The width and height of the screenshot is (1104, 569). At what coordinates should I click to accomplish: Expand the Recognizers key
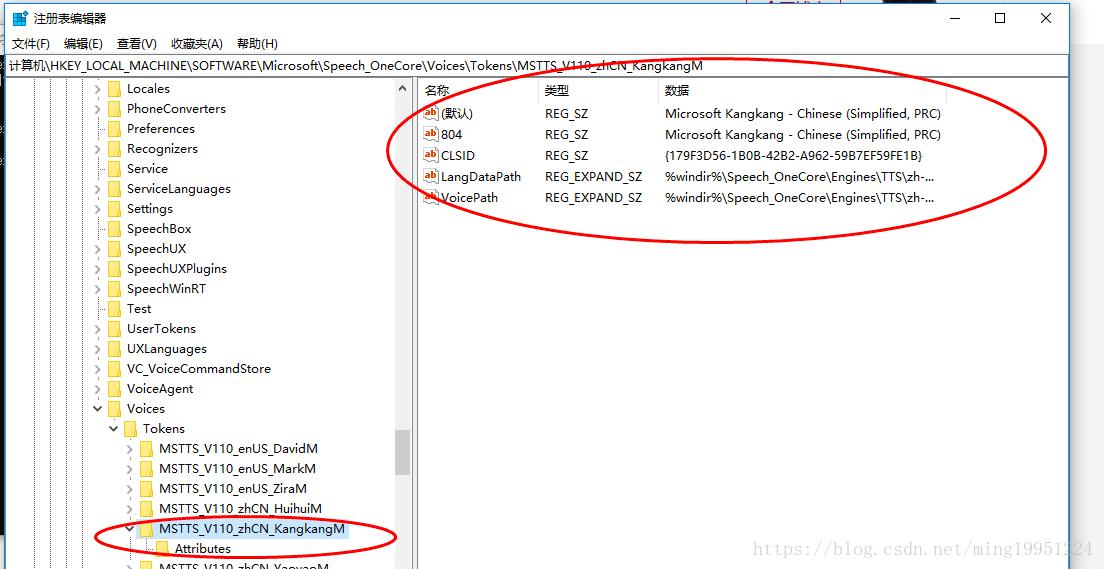98,149
